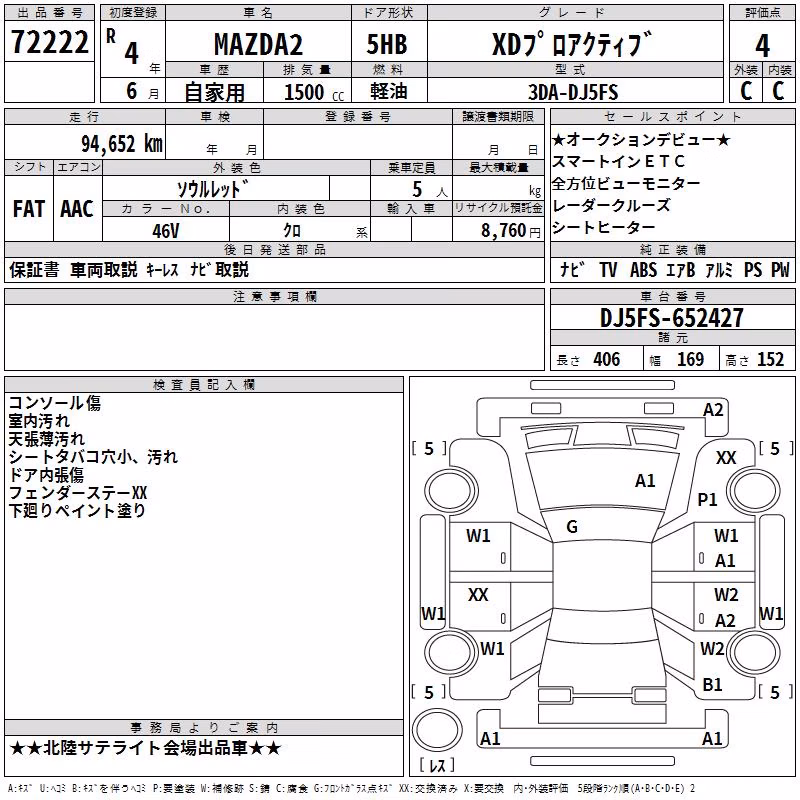Click the length value 406
This screenshot has width=800, height=800.
pyautogui.click(x=607, y=359)
